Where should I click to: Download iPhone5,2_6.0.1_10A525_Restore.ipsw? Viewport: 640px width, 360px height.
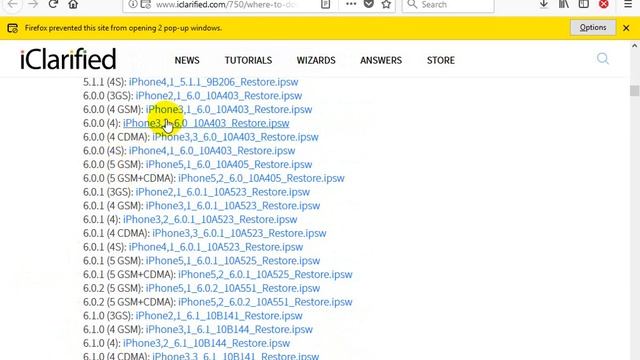tap(265, 275)
